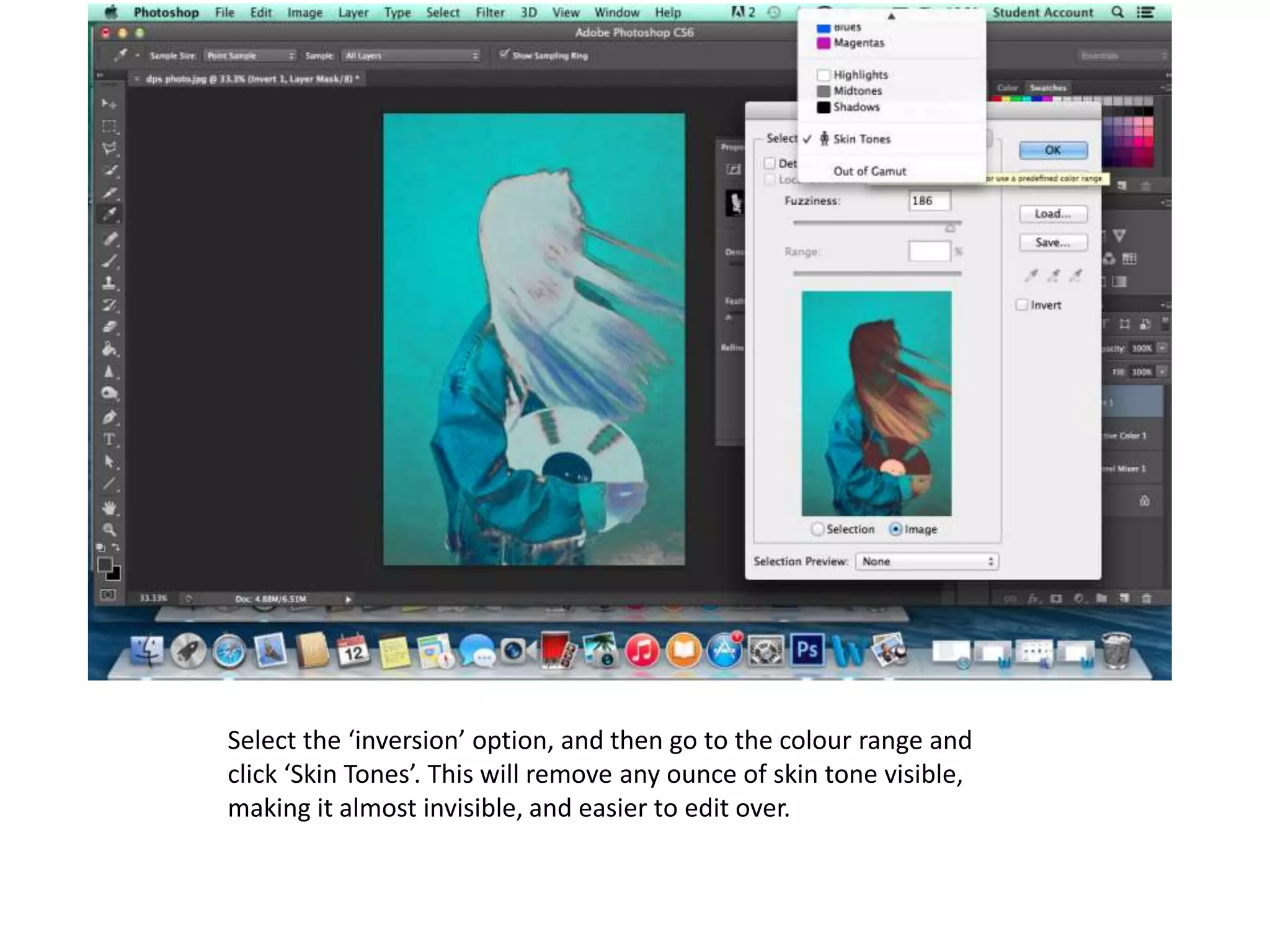The width and height of the screenshot is (1270, 952).
Task: Click the foreground color swatch
Action: (105, 565)
